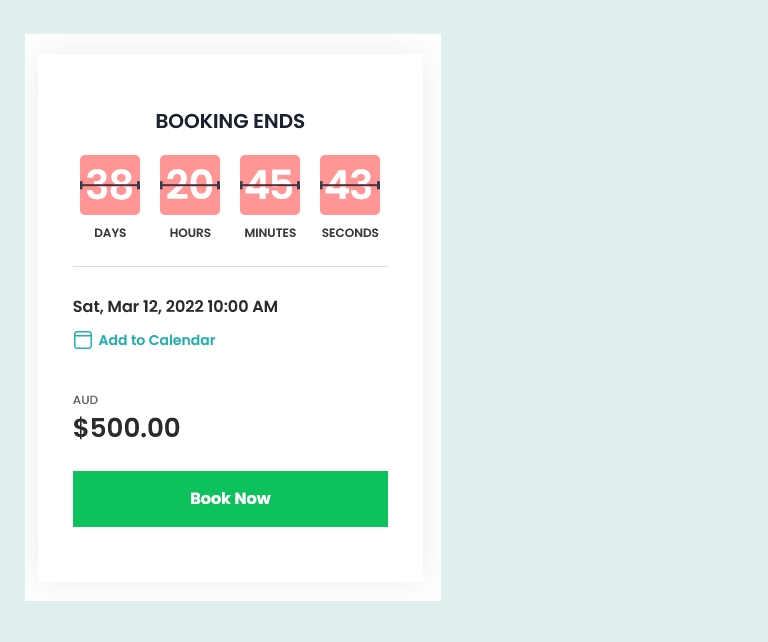This screenshot has height=642, width=768.
Task: Click the HOURS label under the countdown
Action: click(190, 233)
